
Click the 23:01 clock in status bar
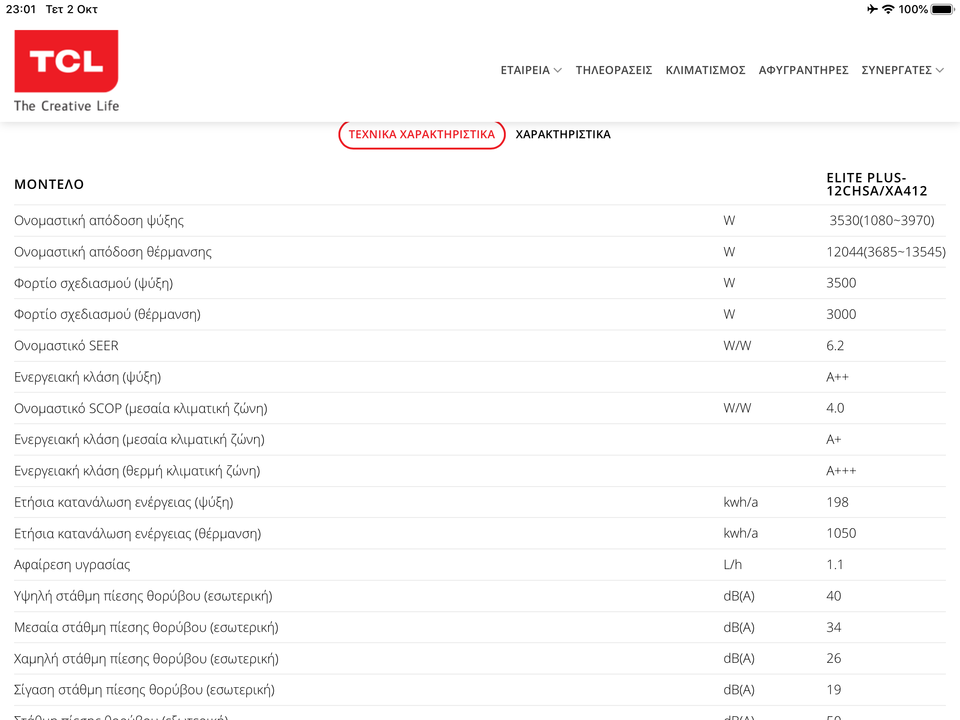21,9
